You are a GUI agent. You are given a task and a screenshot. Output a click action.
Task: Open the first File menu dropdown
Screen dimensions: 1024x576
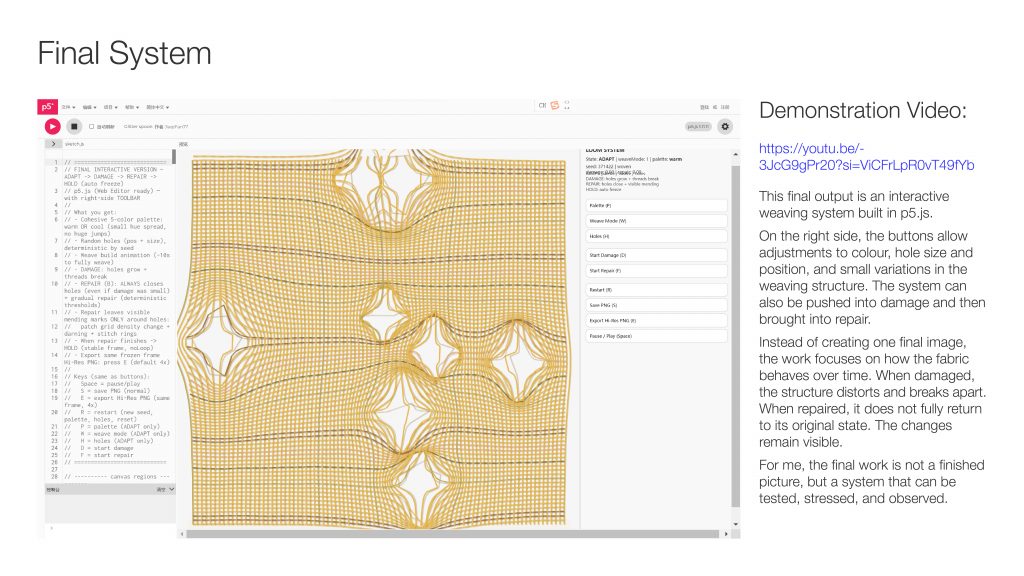pos(69,106)
